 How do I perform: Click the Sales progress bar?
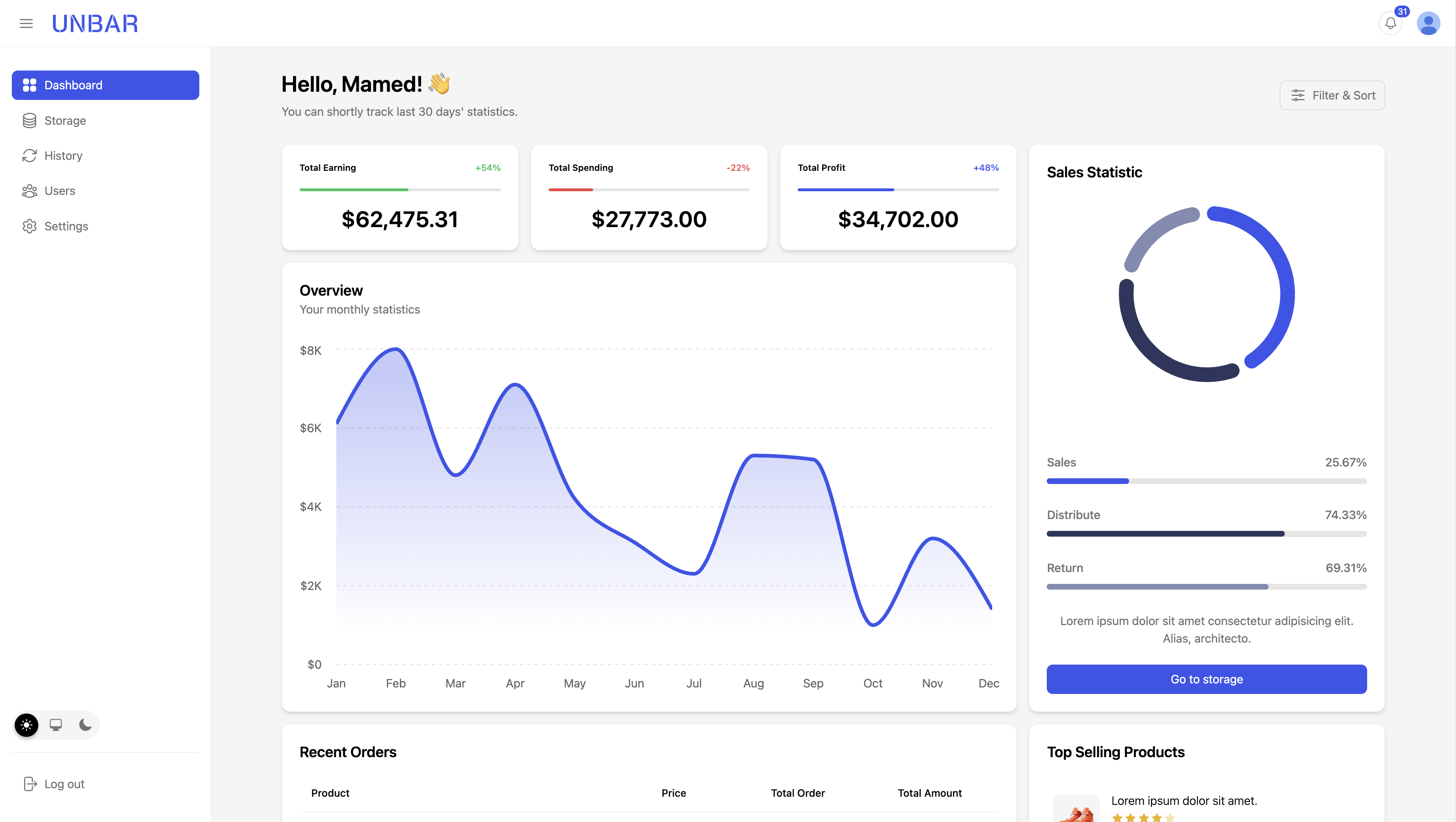point(1206,481)
